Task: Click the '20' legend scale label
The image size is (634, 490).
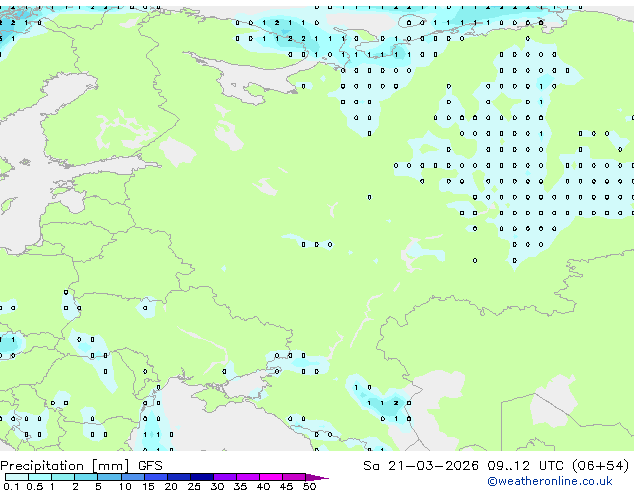Action: (x=171, y=486)
